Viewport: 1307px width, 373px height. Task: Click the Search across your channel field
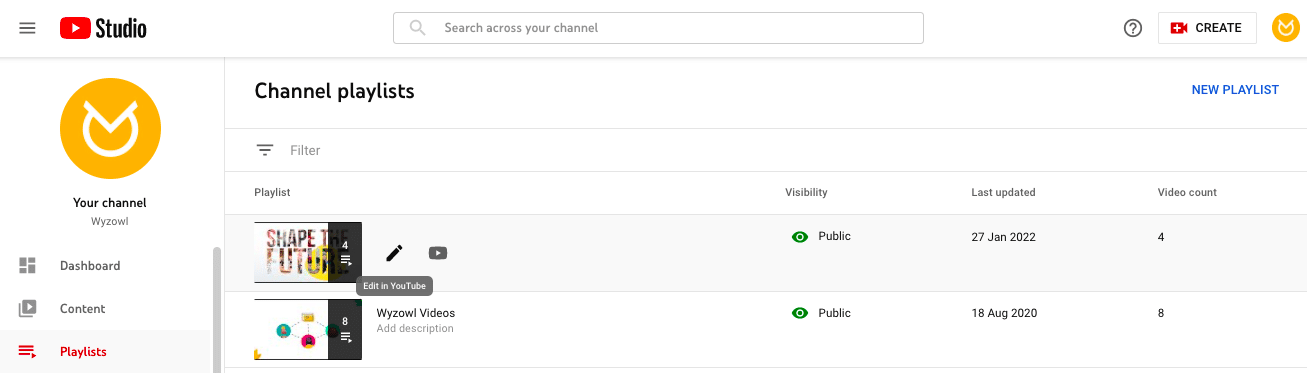click(x=658, y=28)
